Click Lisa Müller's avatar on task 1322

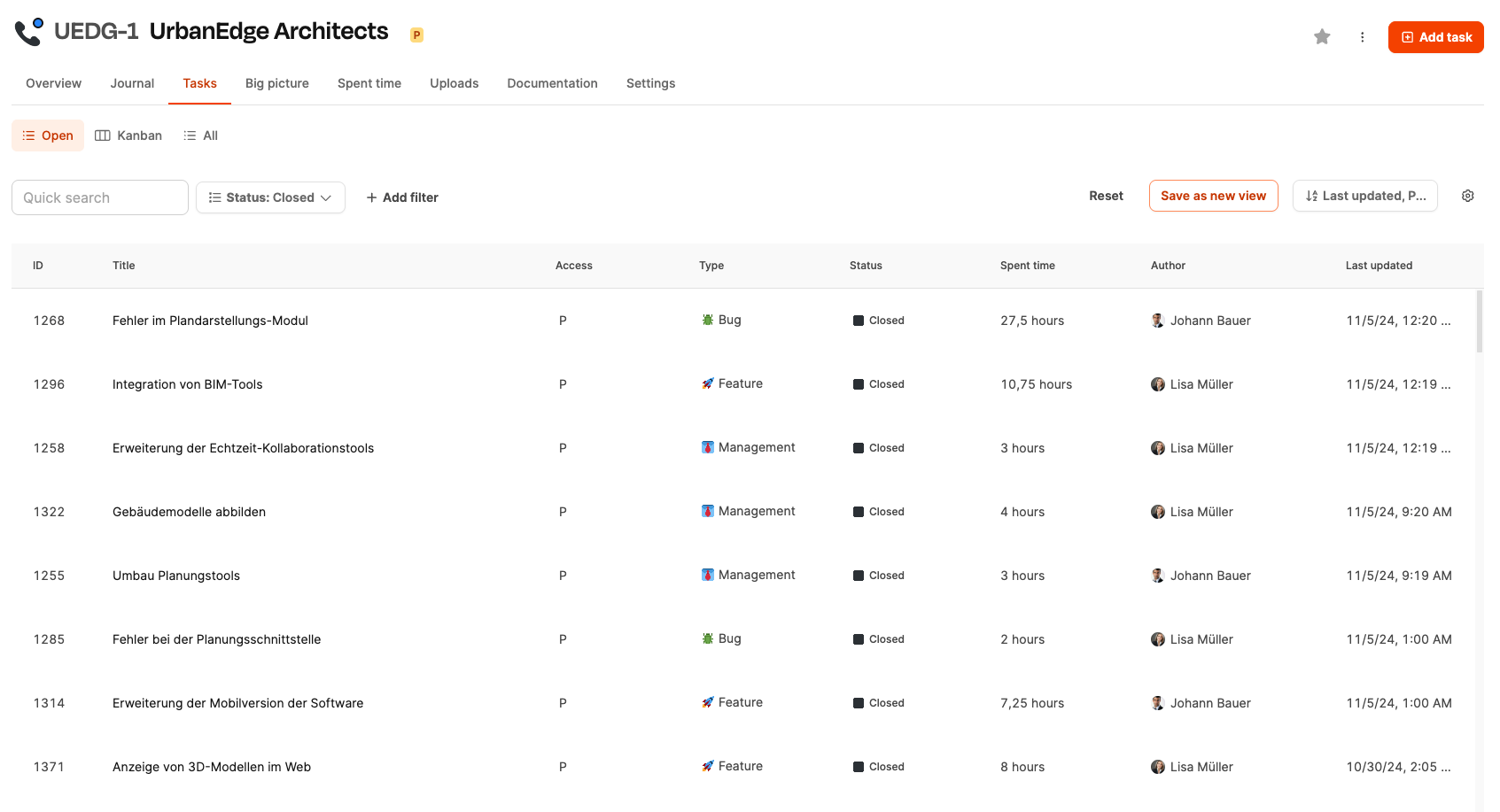tap(1157, 512)
